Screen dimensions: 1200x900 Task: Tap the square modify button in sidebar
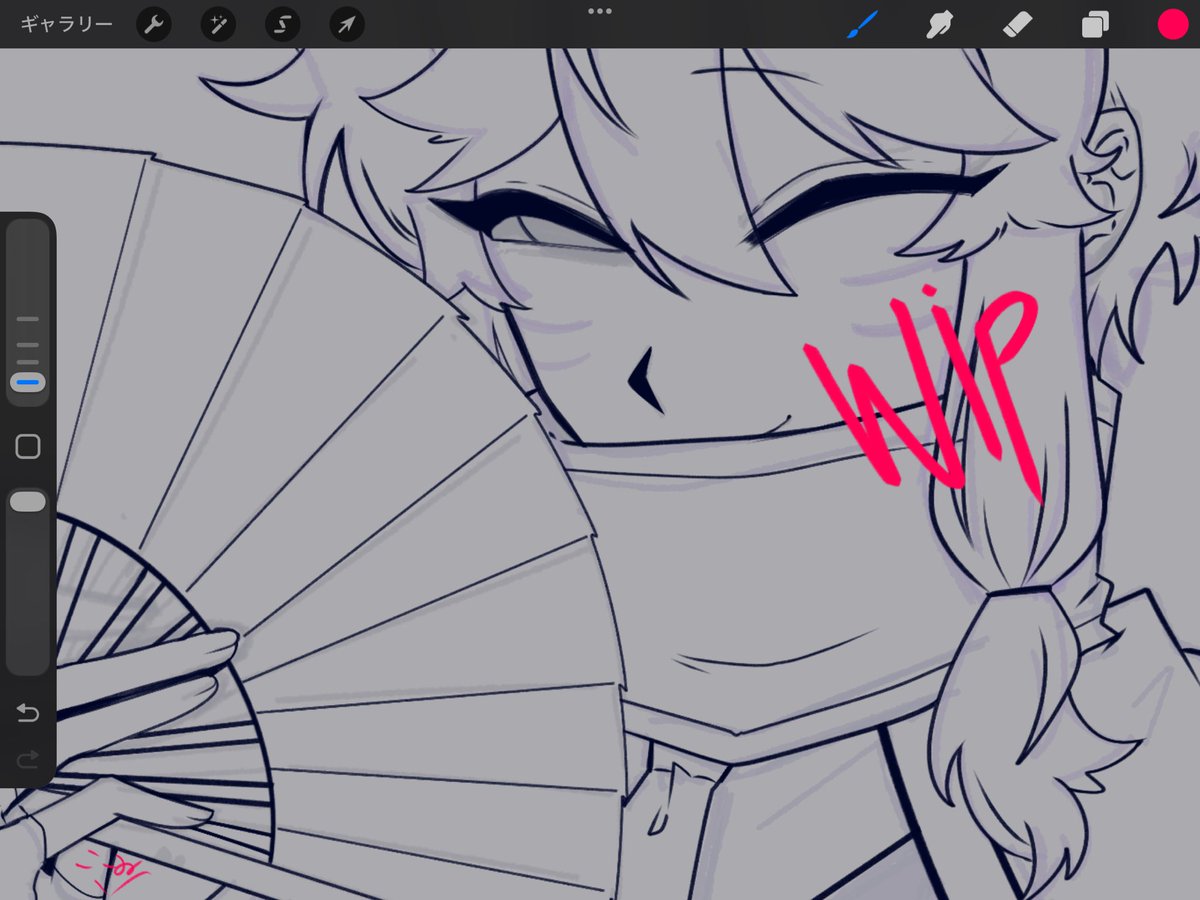coord(28,447)
